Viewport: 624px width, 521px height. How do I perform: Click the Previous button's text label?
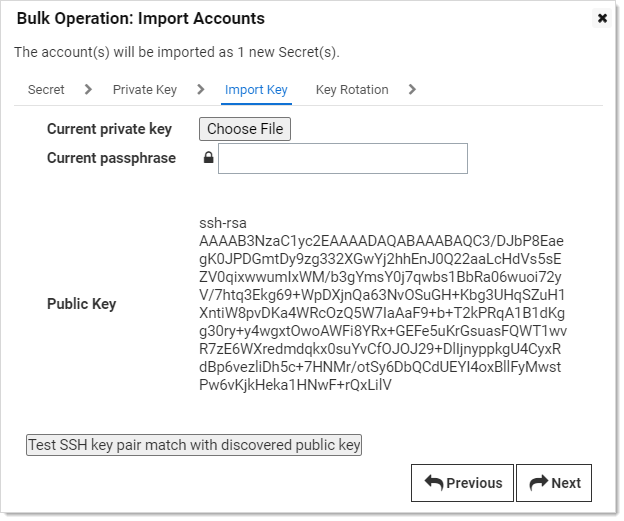(474, 483)
